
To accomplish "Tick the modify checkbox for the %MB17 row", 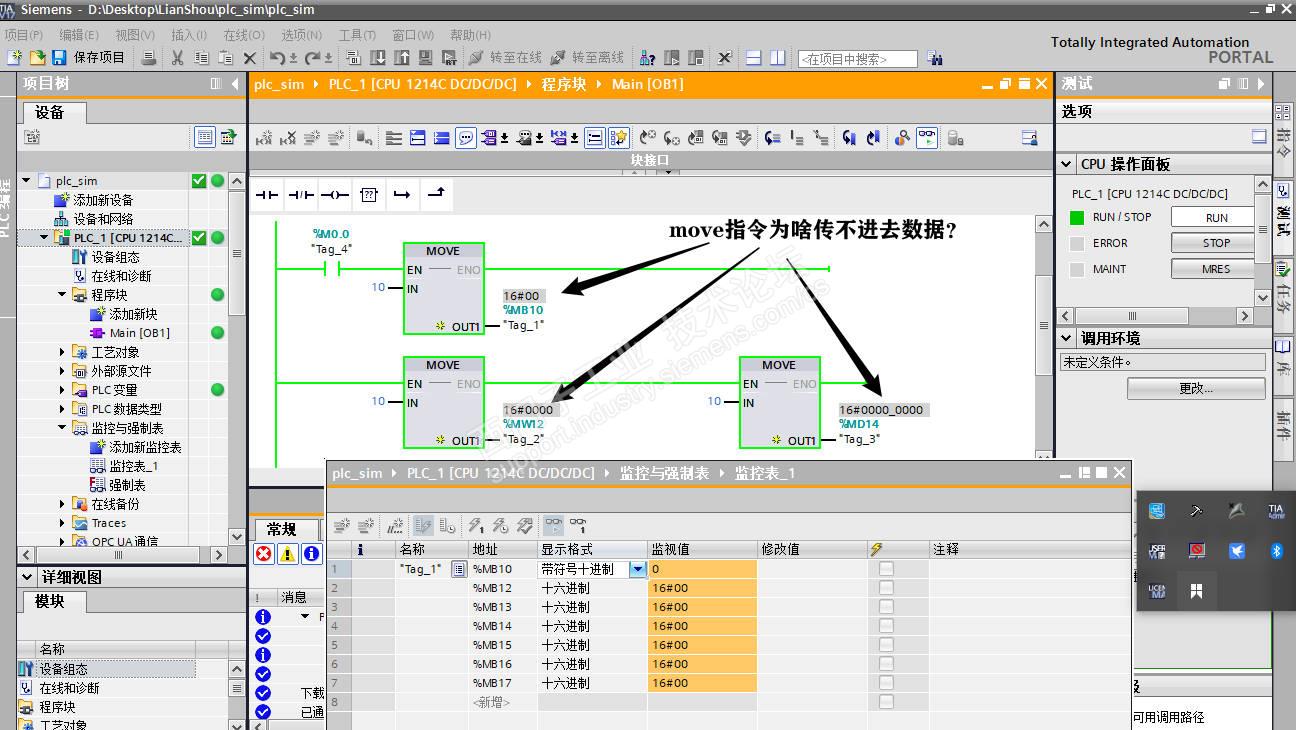I will point(886,683).
